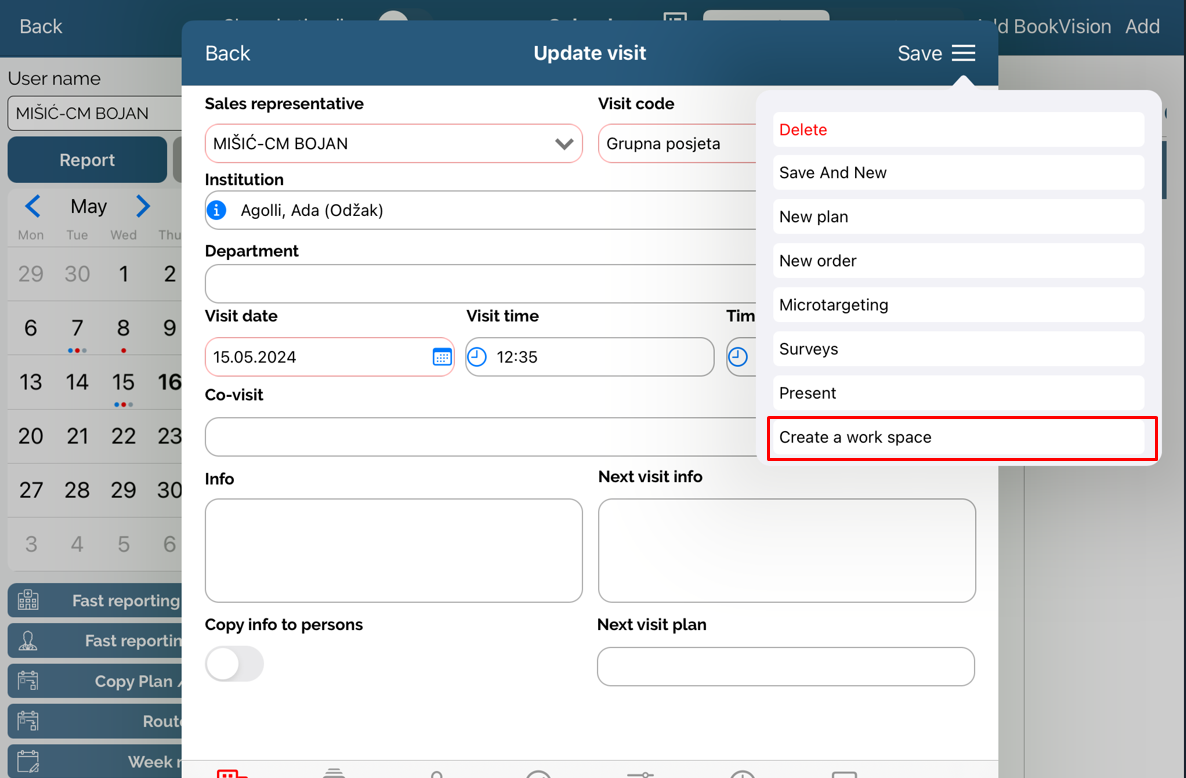Screen dimensions: 1186x778
Task: Open the hamburger menu next to Save
Action: point(963,54)
